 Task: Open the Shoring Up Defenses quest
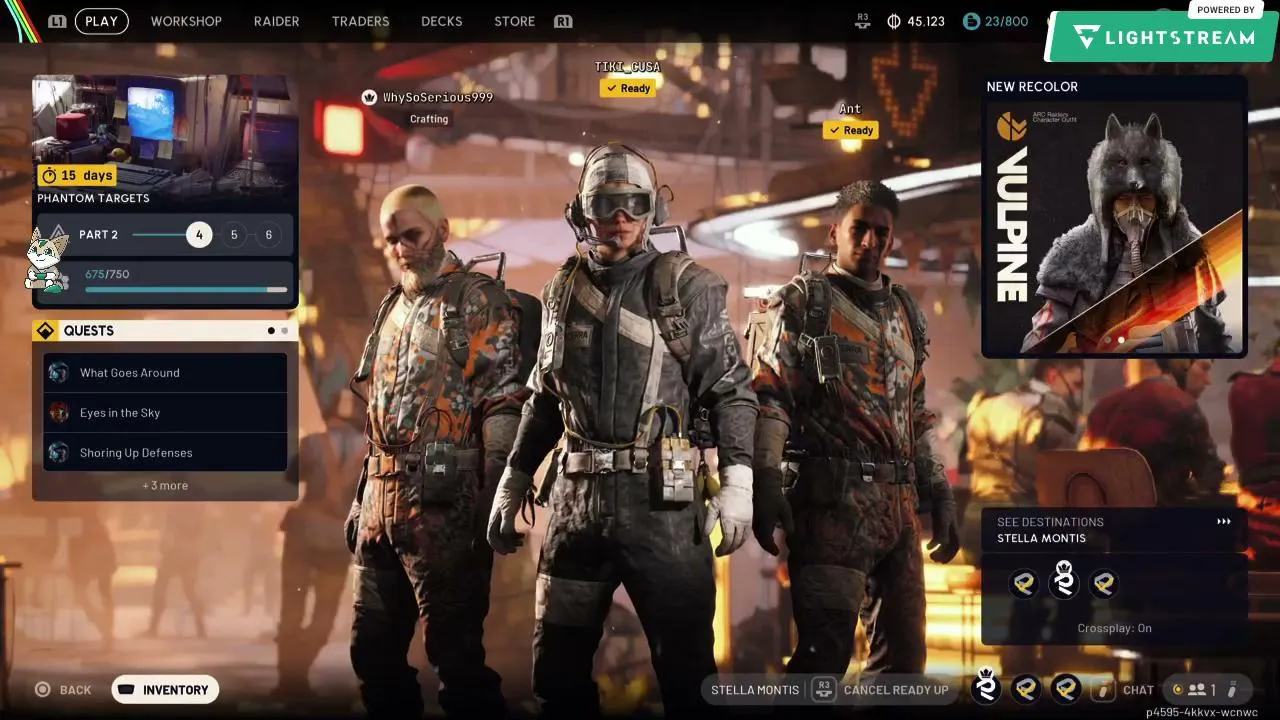[165, 453]
